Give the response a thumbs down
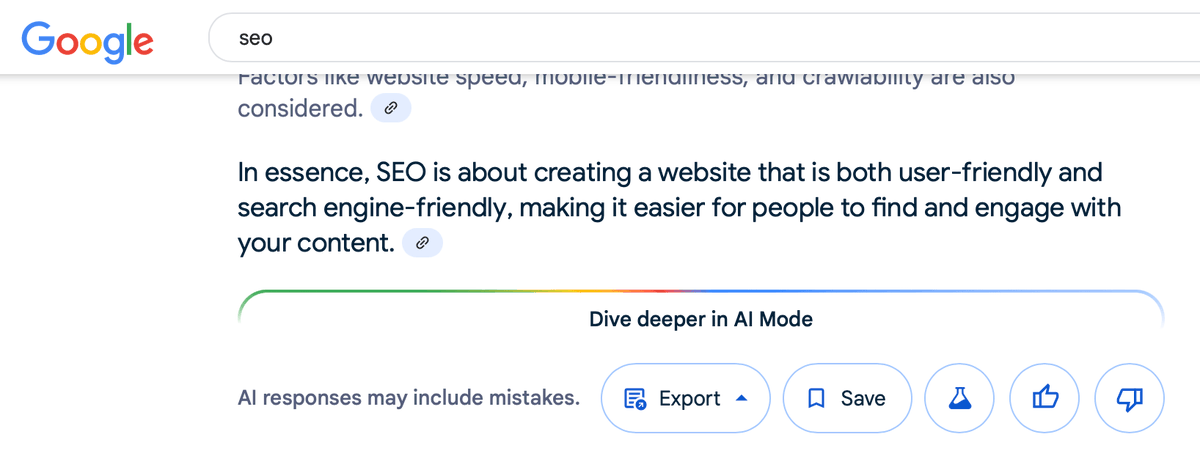 tap(1130, 398)
